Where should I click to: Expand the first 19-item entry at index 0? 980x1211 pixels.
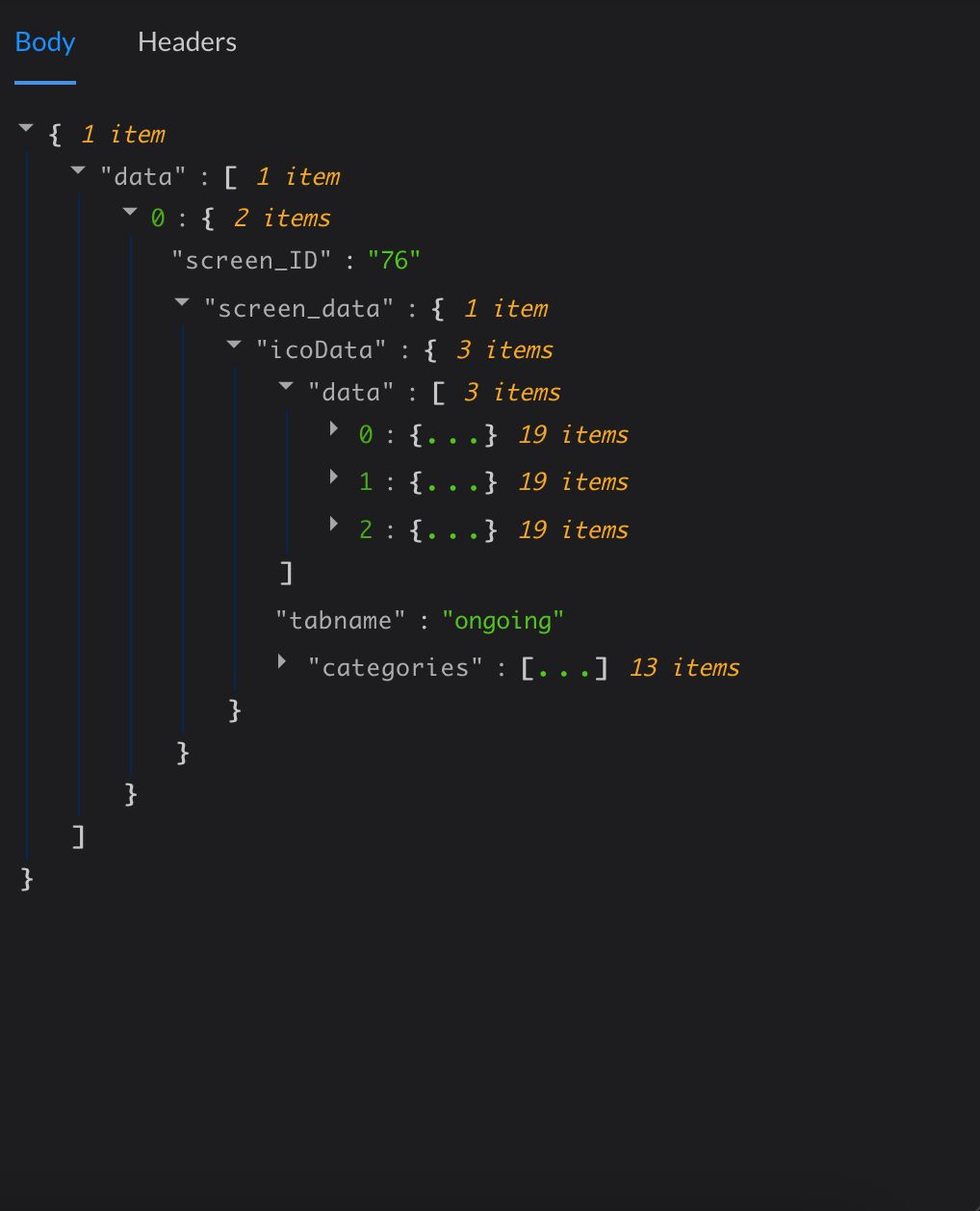click(334, 428)
